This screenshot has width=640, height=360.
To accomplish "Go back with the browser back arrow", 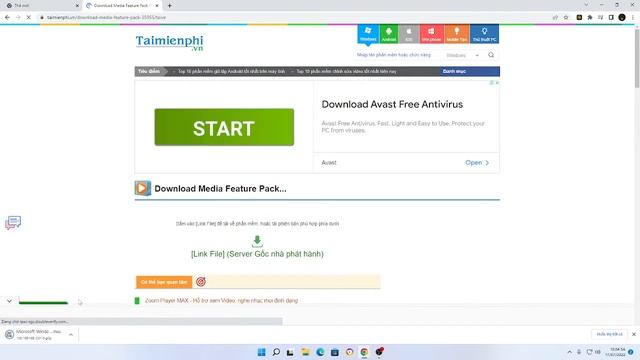I will click(7, 17).
